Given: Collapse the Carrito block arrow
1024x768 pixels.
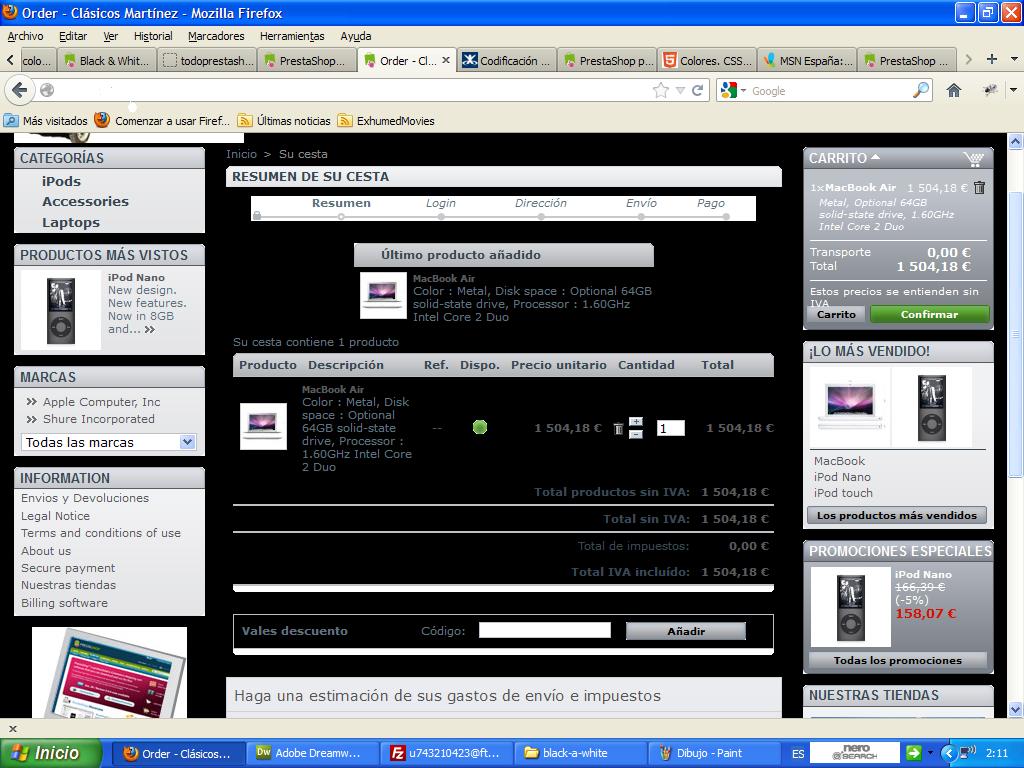Looking at the screenshot, I should 875,157.
